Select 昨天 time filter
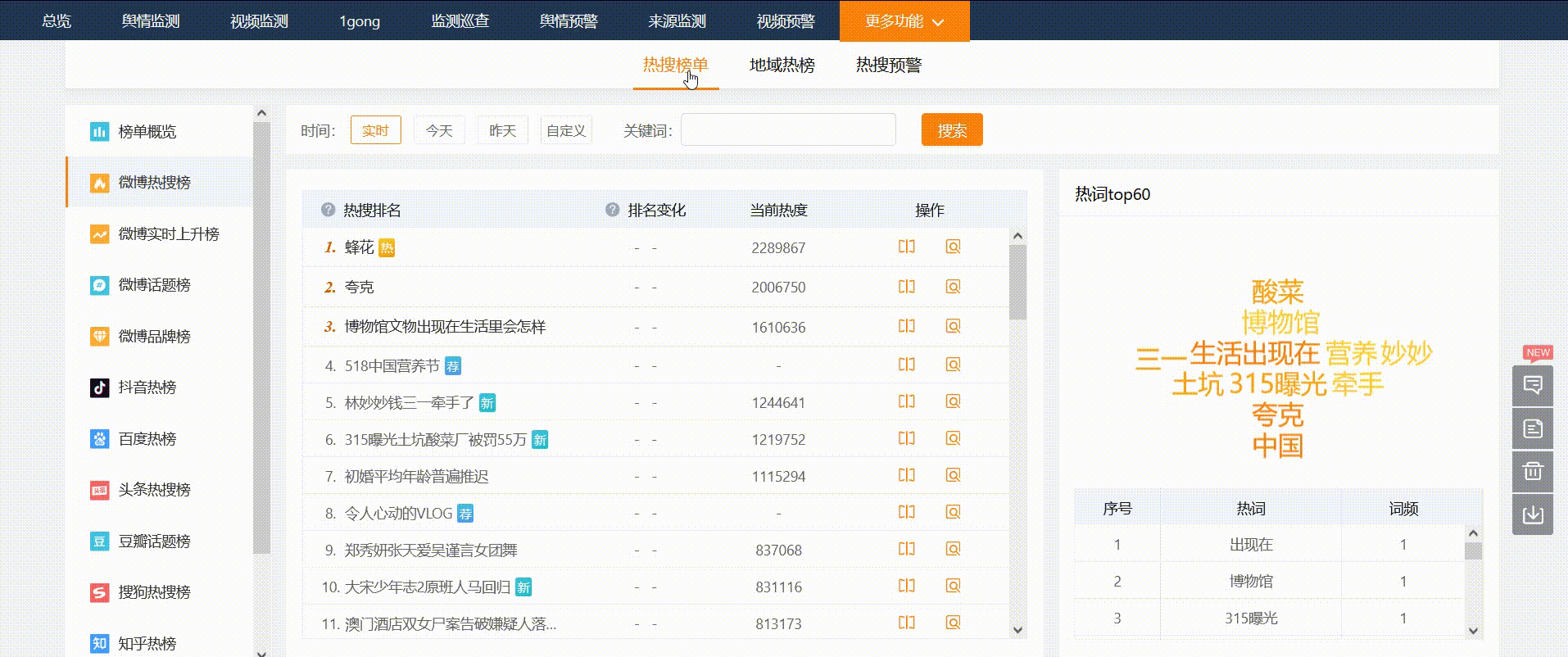This screenshot has width=1568, height=657. pyautogui.click(x=503, y=130)
